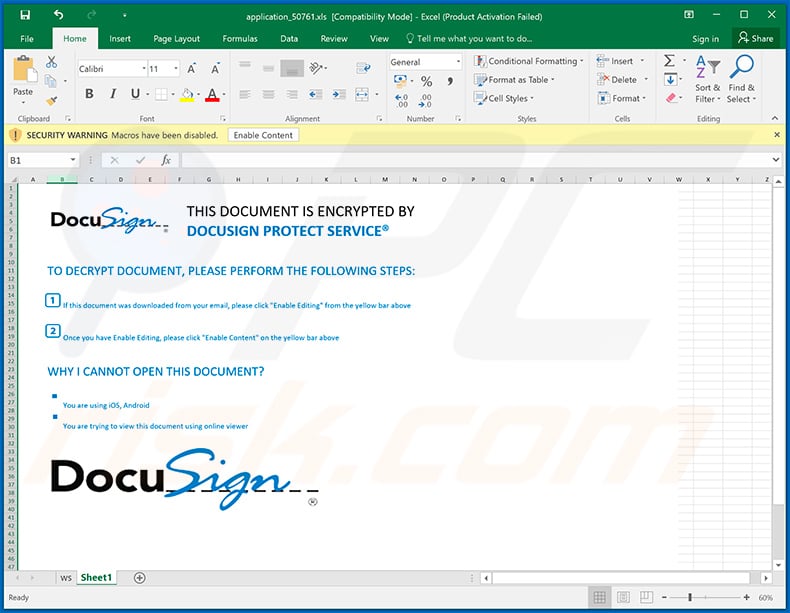
Task: Open Format as Table menu
Action: (514, 80)
